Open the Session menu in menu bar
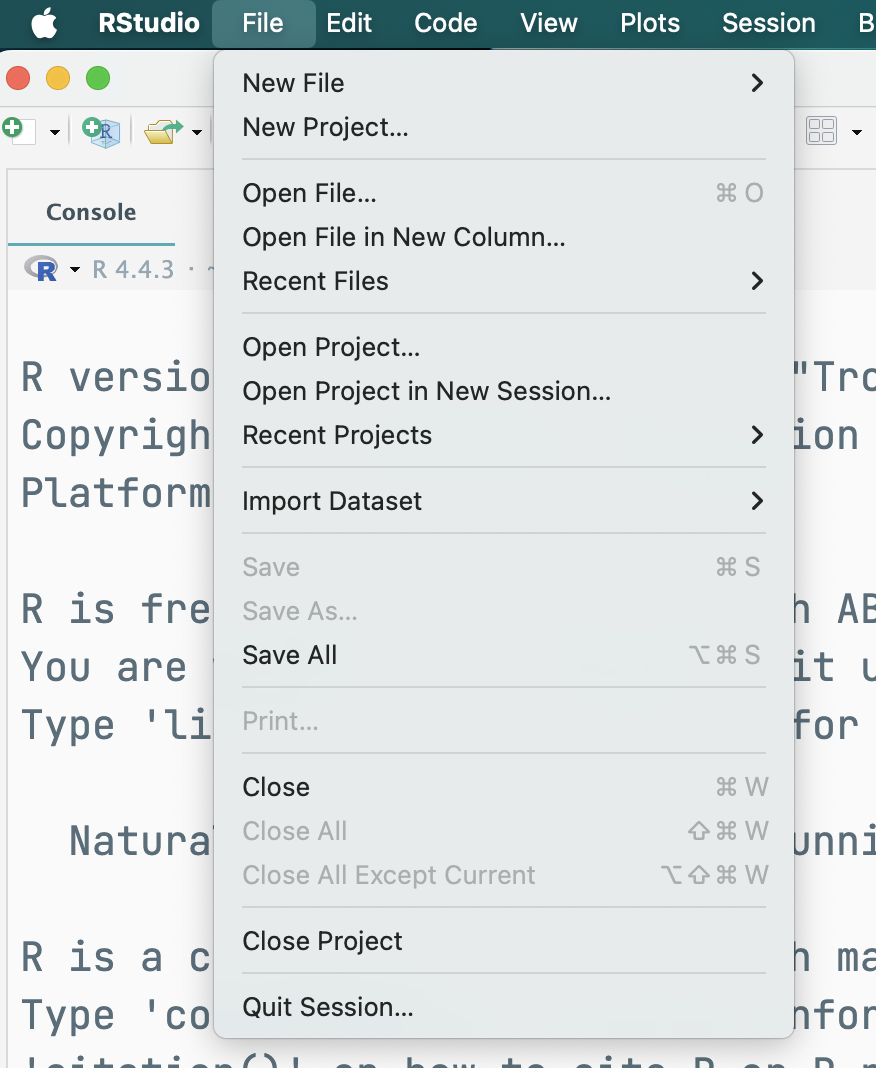Image resolution: width=876 pixels, height=1068 pixels. [768, 23]
